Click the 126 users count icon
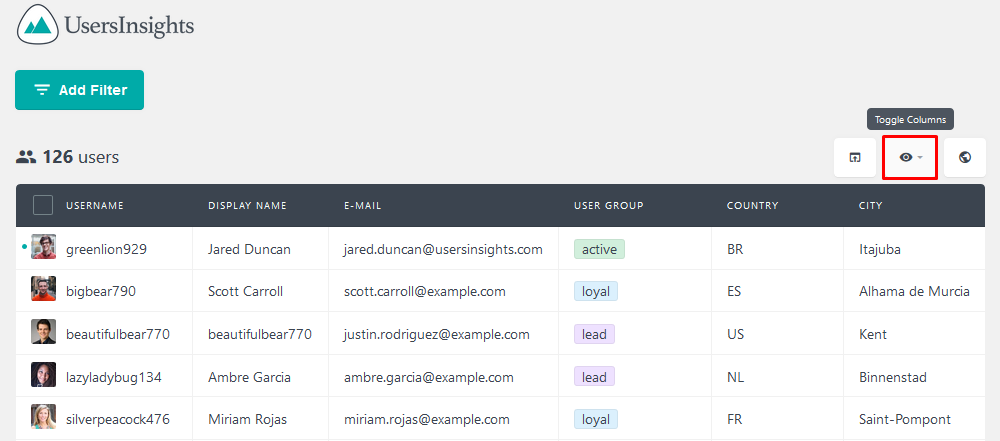The height and width of the screenshot is (441, 1000). click(26, 157)
